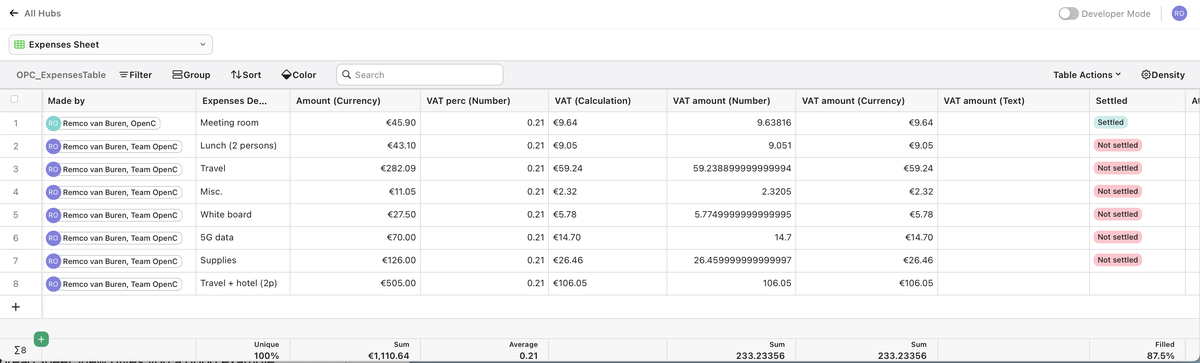This screenshot has height=363, width=1200.
Task: Select the 59.238899999999994 cell
Action: click(x=730, y=168)
